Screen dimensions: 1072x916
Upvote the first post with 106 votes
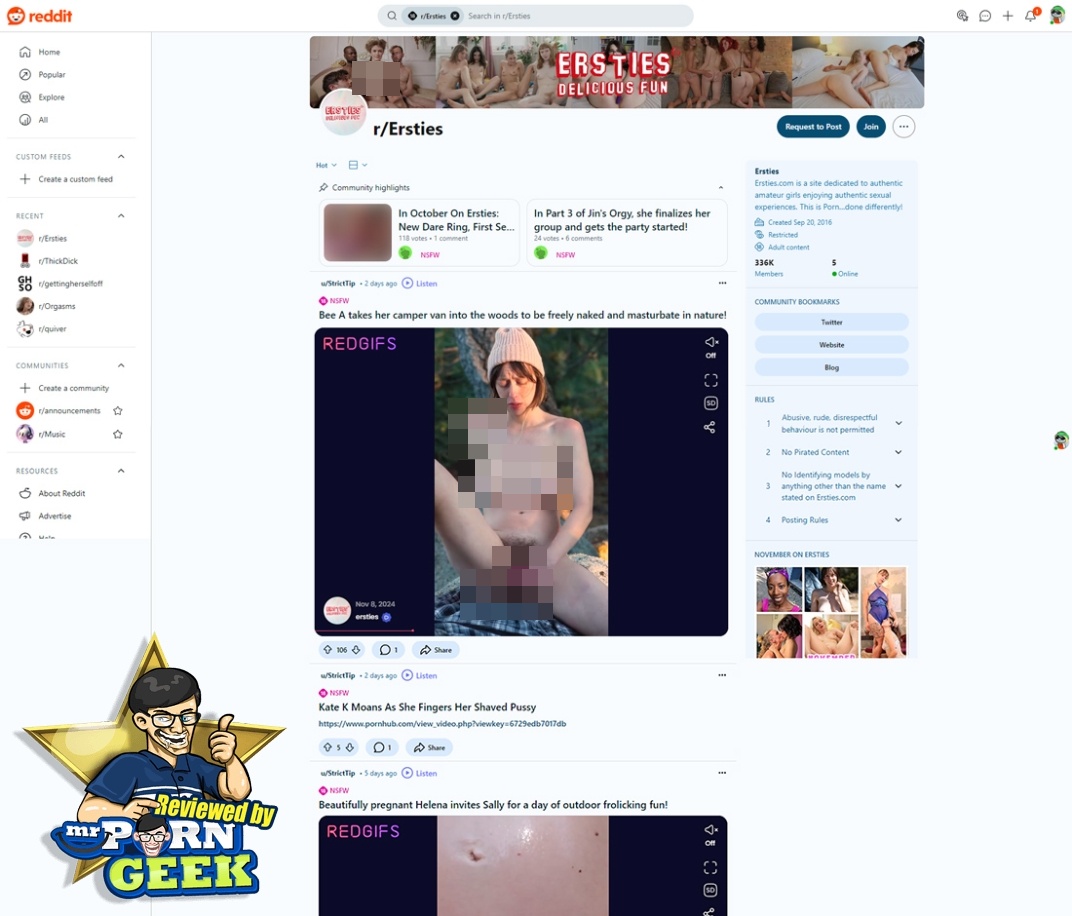coord(327,650)
